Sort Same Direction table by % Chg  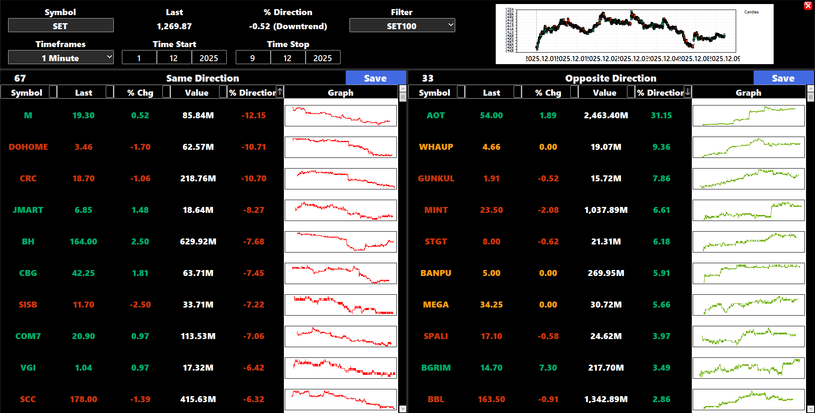pyautogui.click(x=139, y=93)
